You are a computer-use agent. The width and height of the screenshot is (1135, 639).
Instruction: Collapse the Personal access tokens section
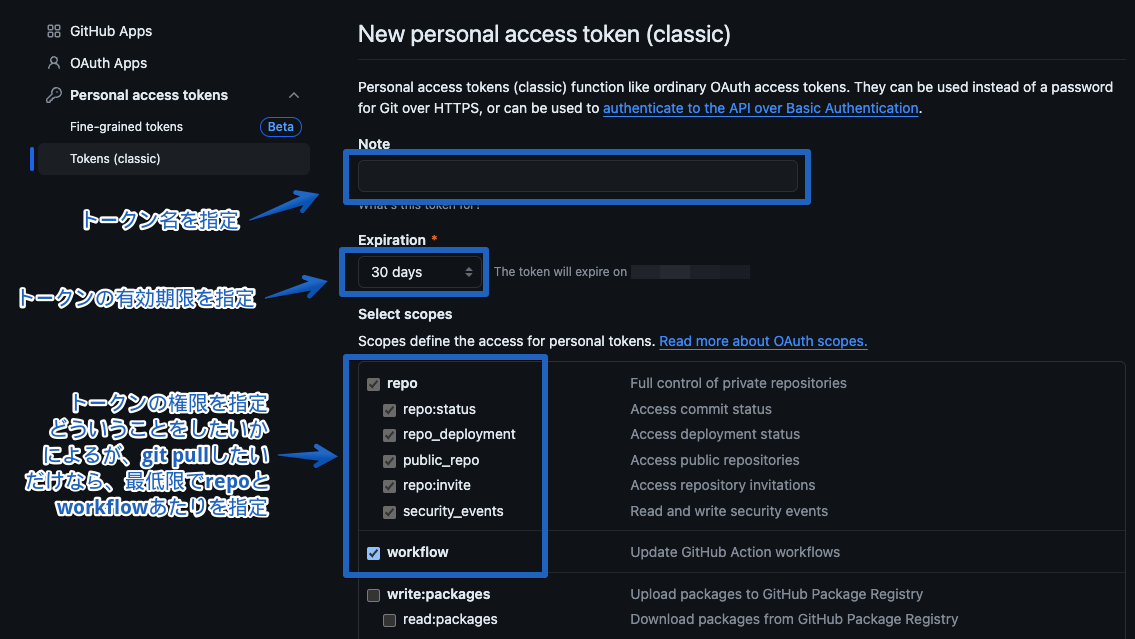(x=294, y=94)
